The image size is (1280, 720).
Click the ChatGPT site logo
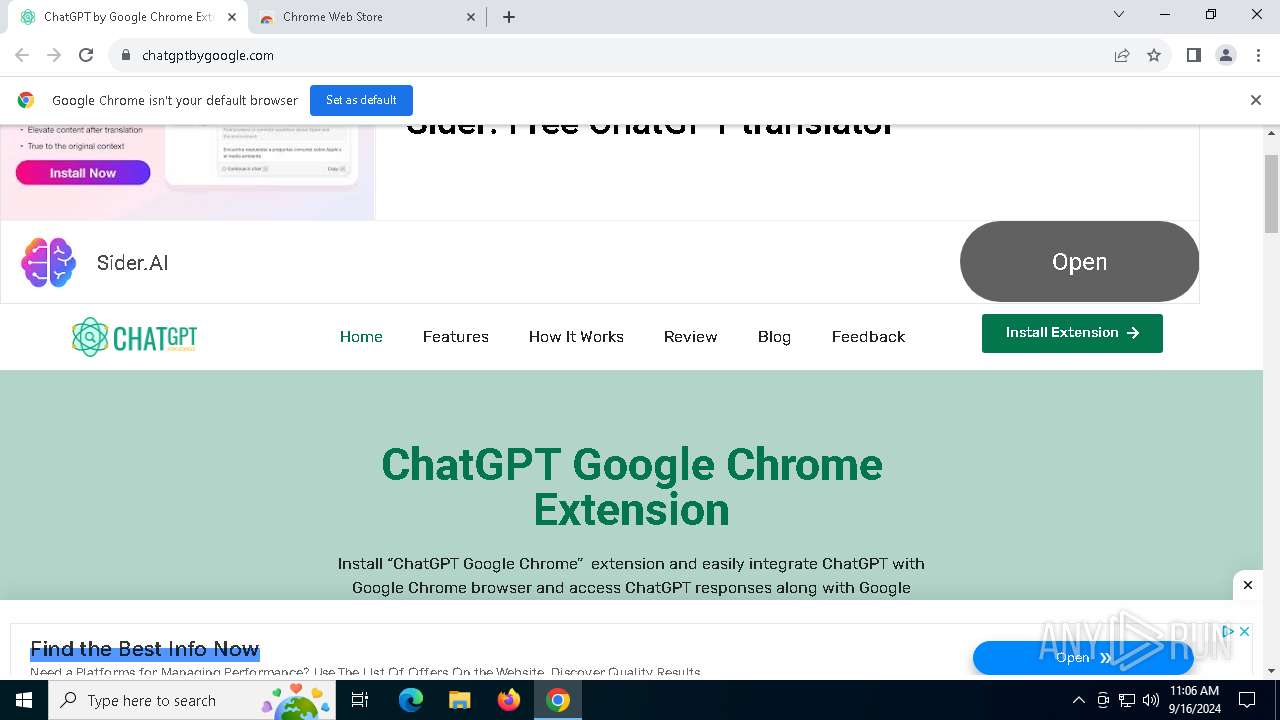coord(134,337)
